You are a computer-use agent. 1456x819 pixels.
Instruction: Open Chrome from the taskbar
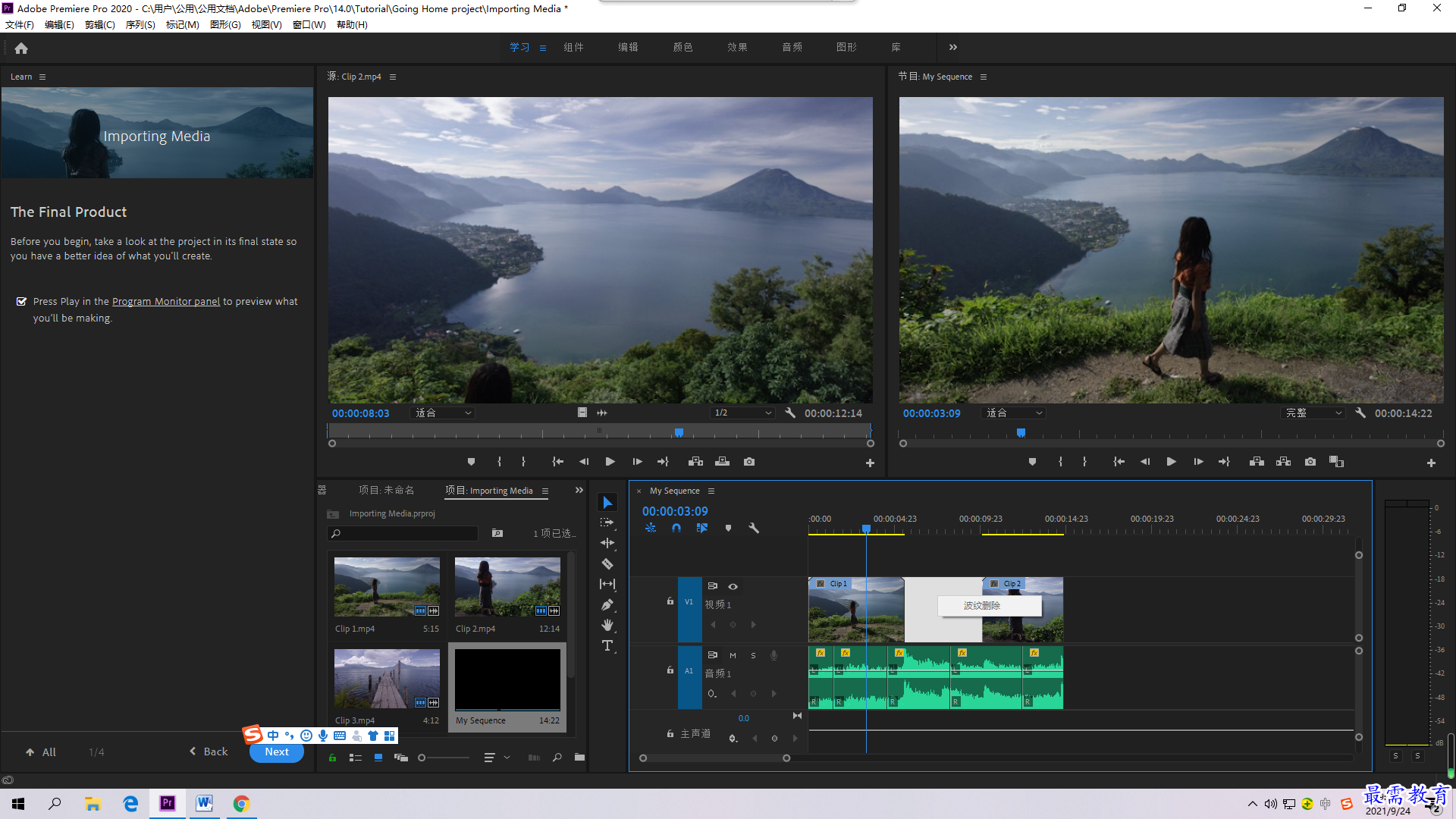click(x=241, y=803)
